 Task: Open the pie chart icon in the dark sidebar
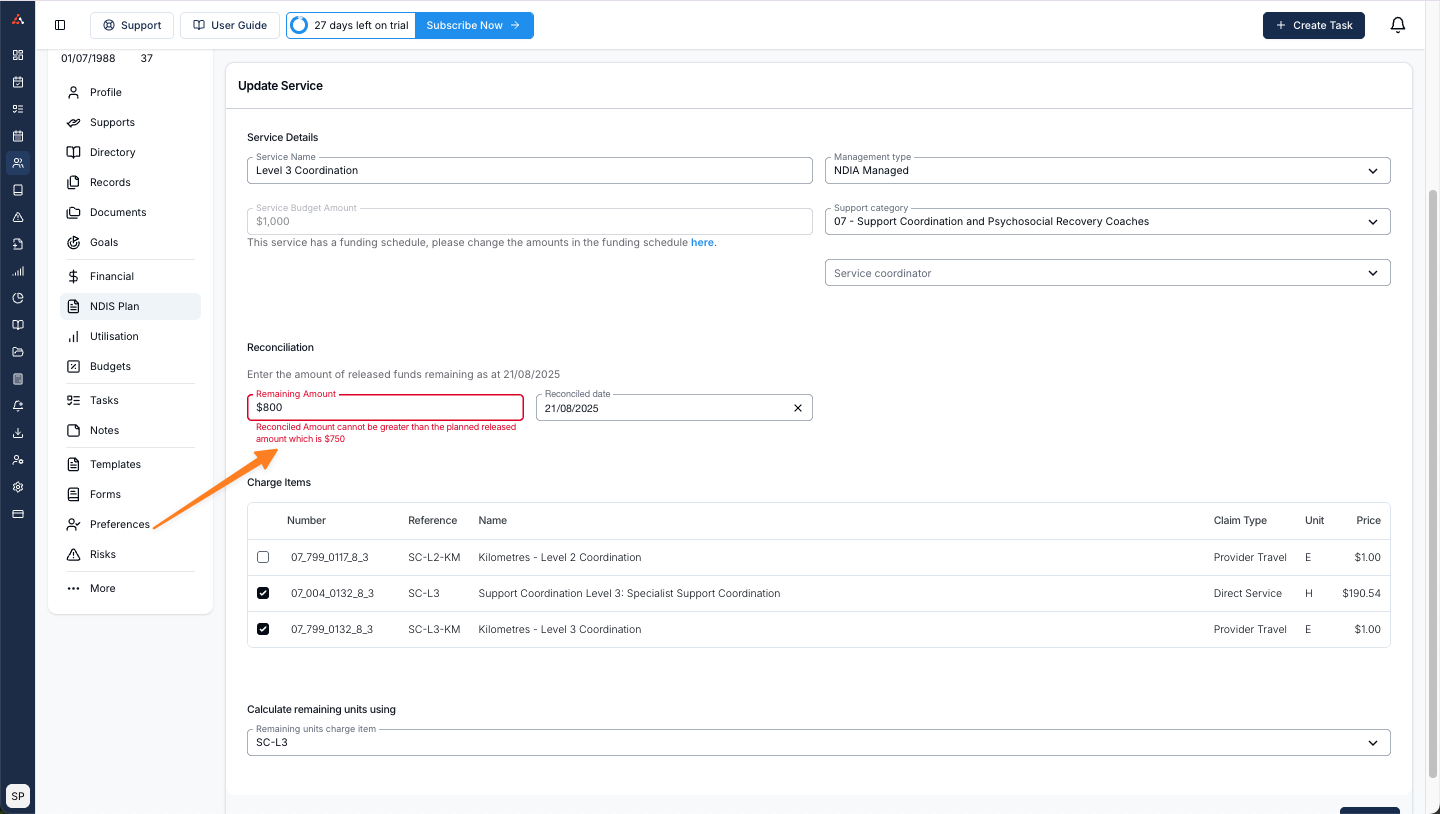18,298
